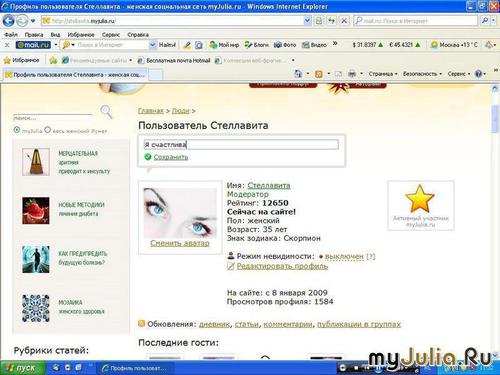Open the Безопасность dropdown menu
The width and height of the screenshot is (500, 375).
point(422,74)
